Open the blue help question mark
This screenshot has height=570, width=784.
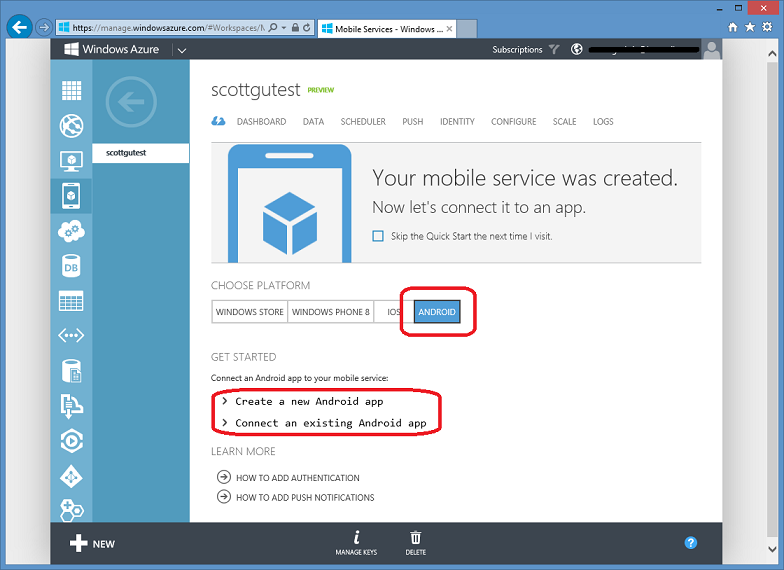pos(690,542)
